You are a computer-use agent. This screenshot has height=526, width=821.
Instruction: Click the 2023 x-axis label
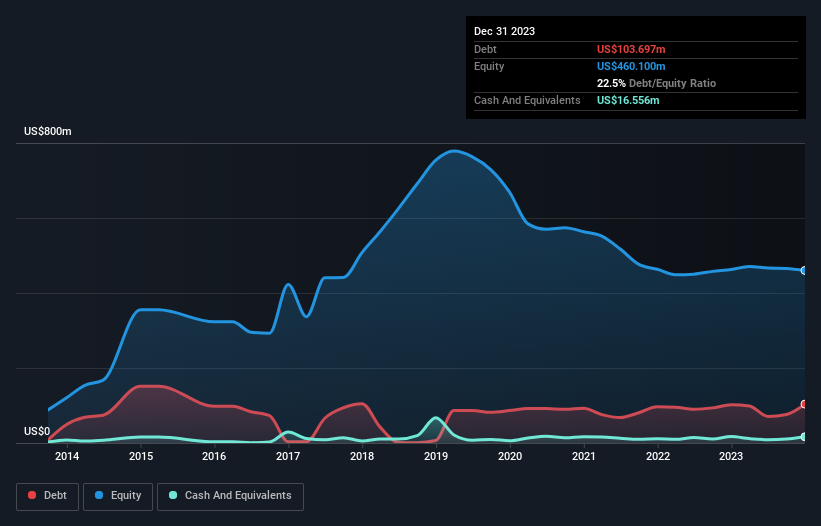[x=731, y=456]
